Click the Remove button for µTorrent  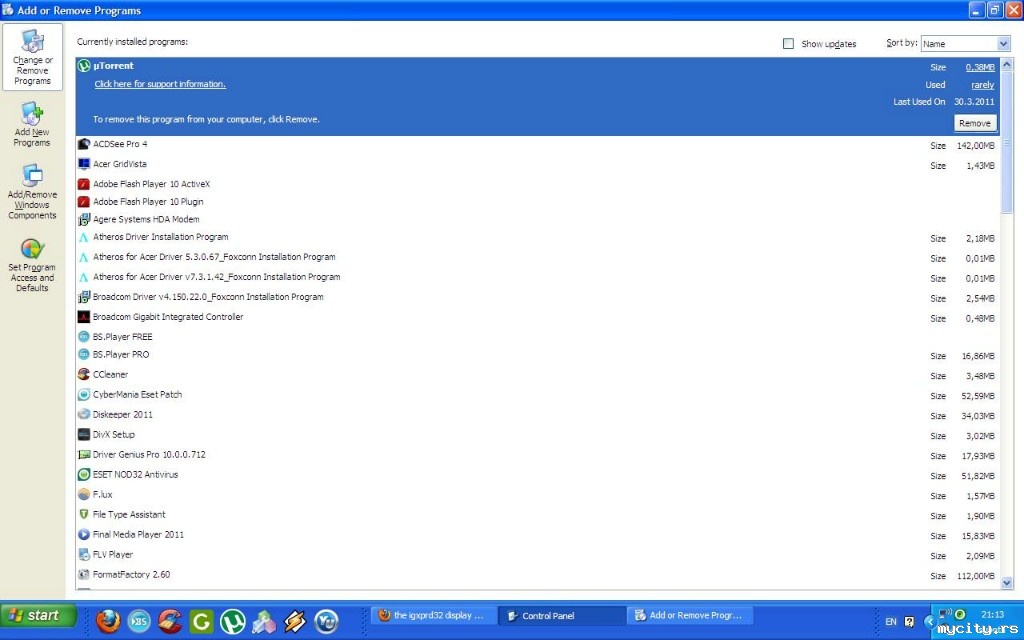pyautogui.click(x=975, y=123)
